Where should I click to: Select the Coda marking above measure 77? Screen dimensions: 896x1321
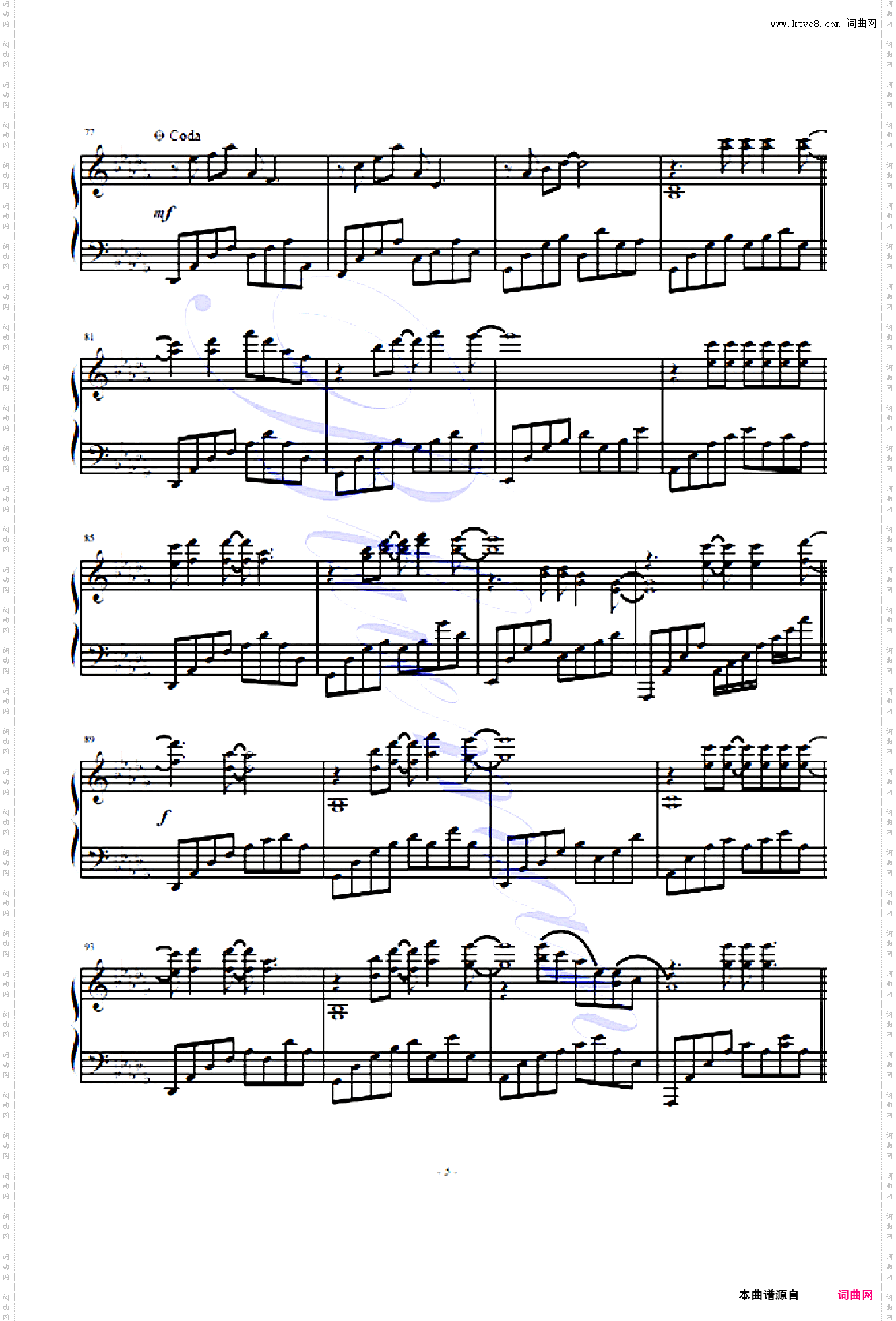click(177, 135)
